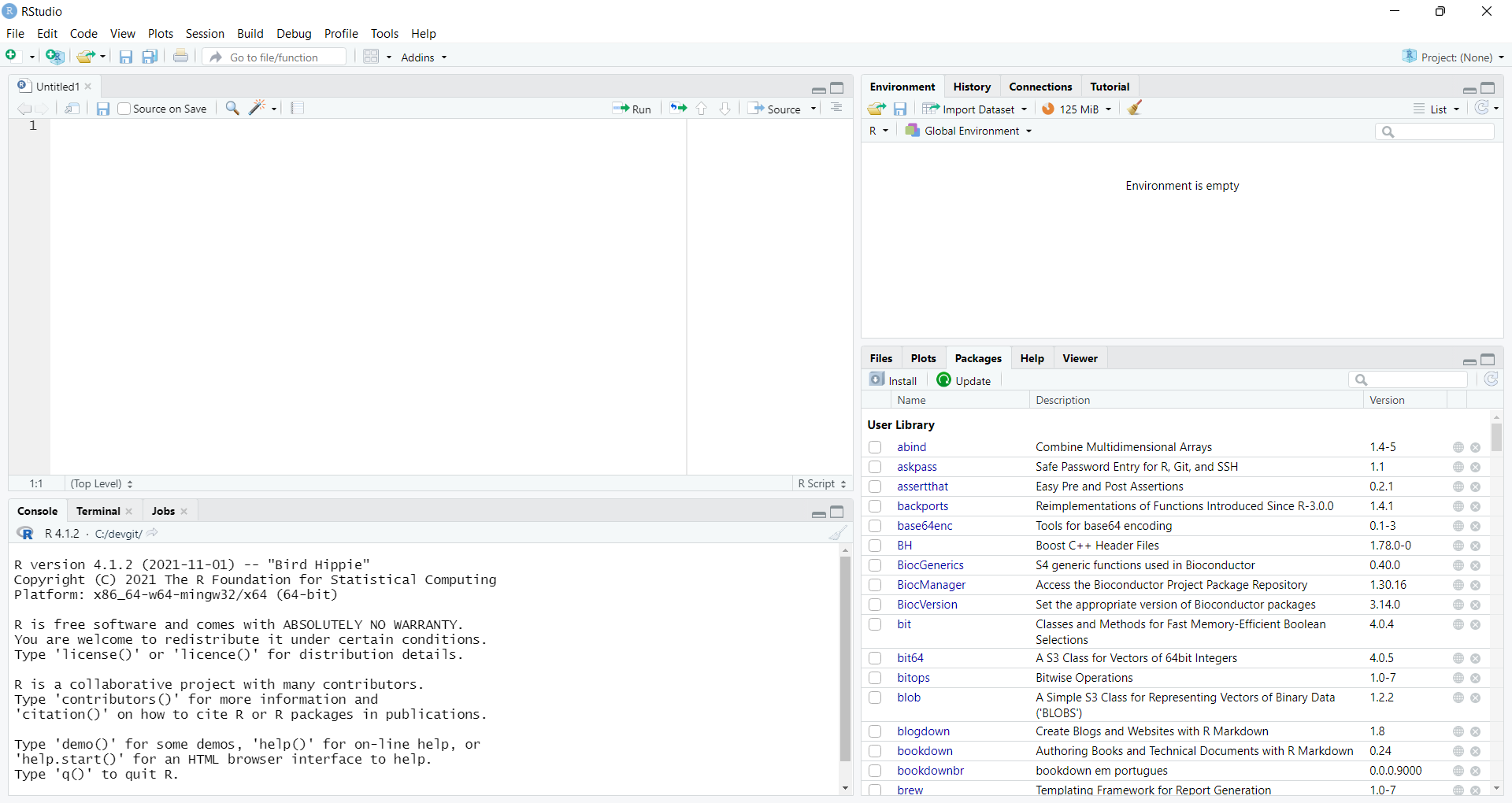This screenshot has width=1512, height=803.
Task: Click the create project icon
Action: click(54, 57)
